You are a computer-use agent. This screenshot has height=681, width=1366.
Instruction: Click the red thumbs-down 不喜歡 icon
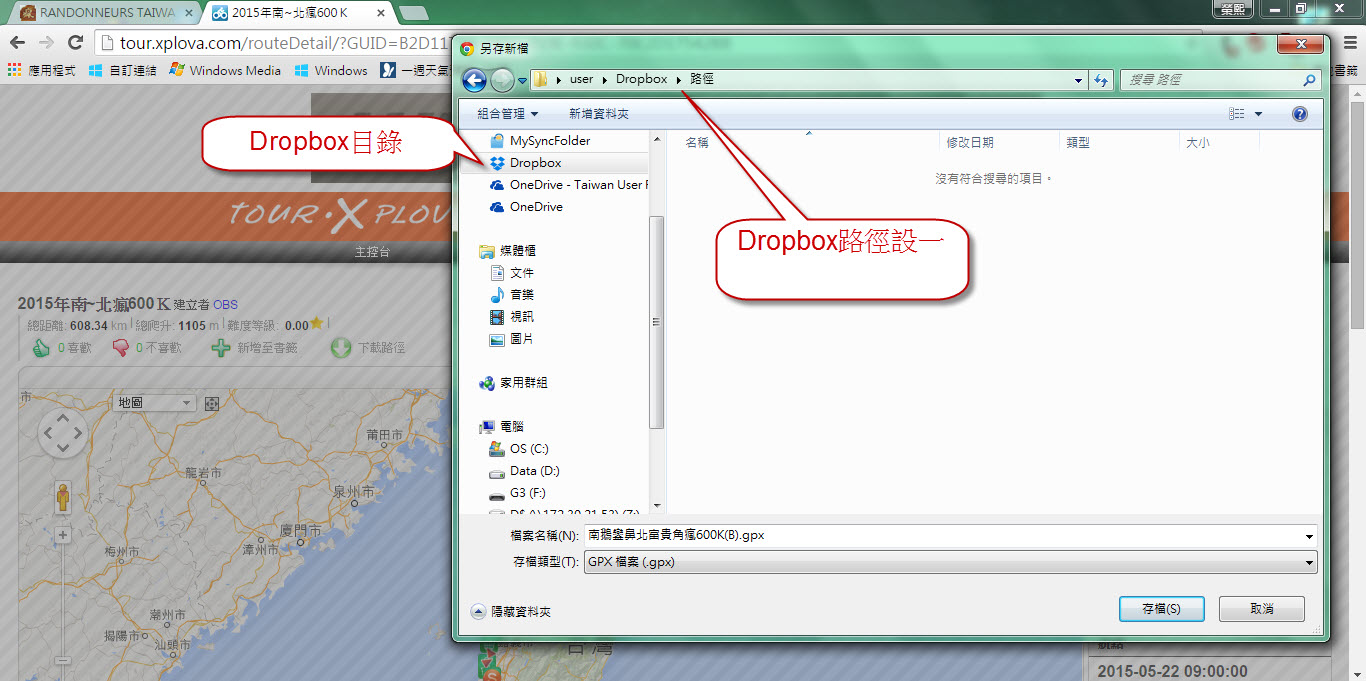(121, 348)
